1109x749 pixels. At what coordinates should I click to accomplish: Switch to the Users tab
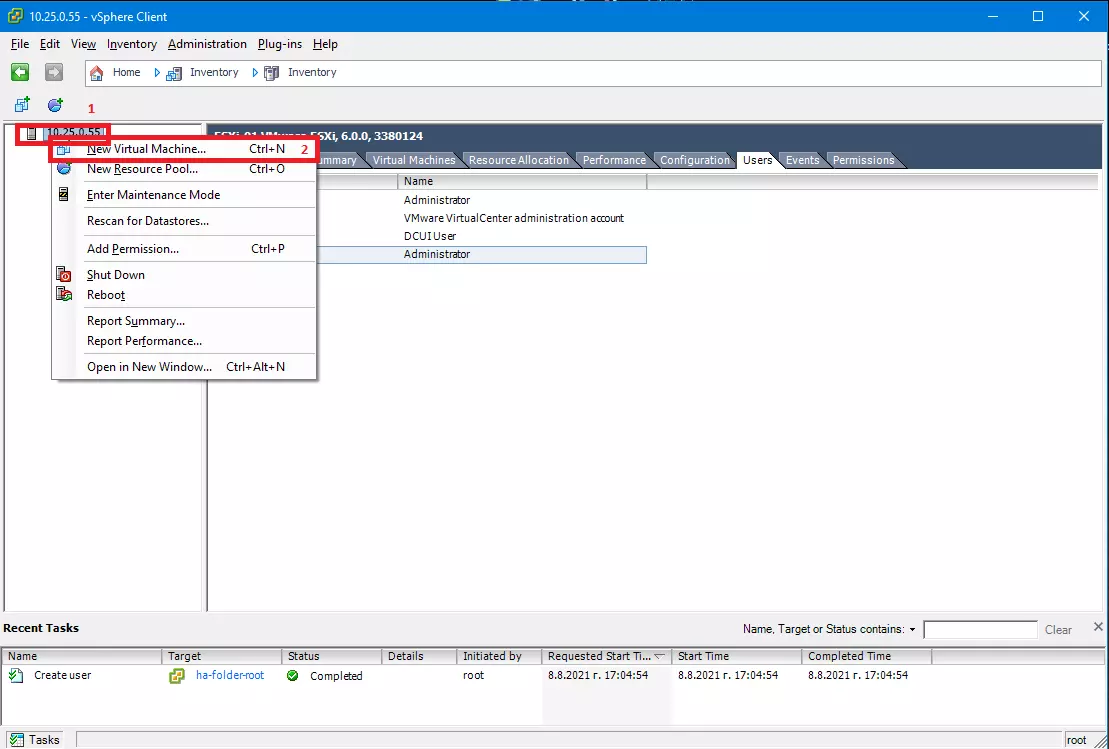tap(757, 160)
